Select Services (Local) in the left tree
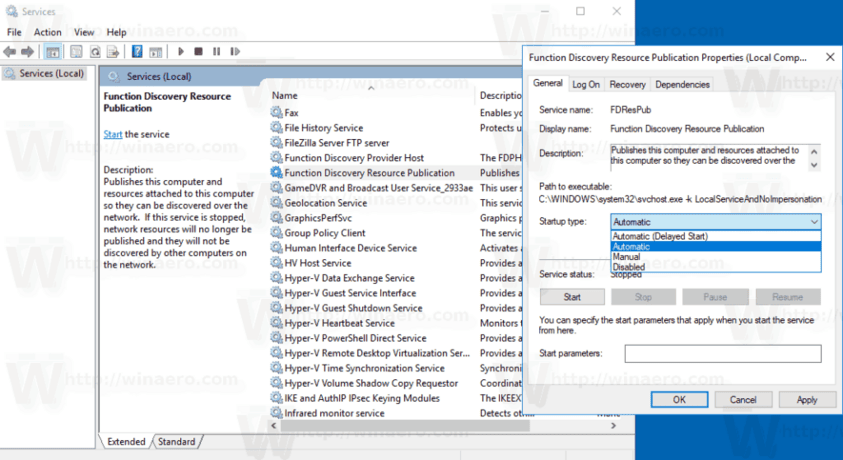The width and height of the screenshot is (843, 460). point(51,74)
